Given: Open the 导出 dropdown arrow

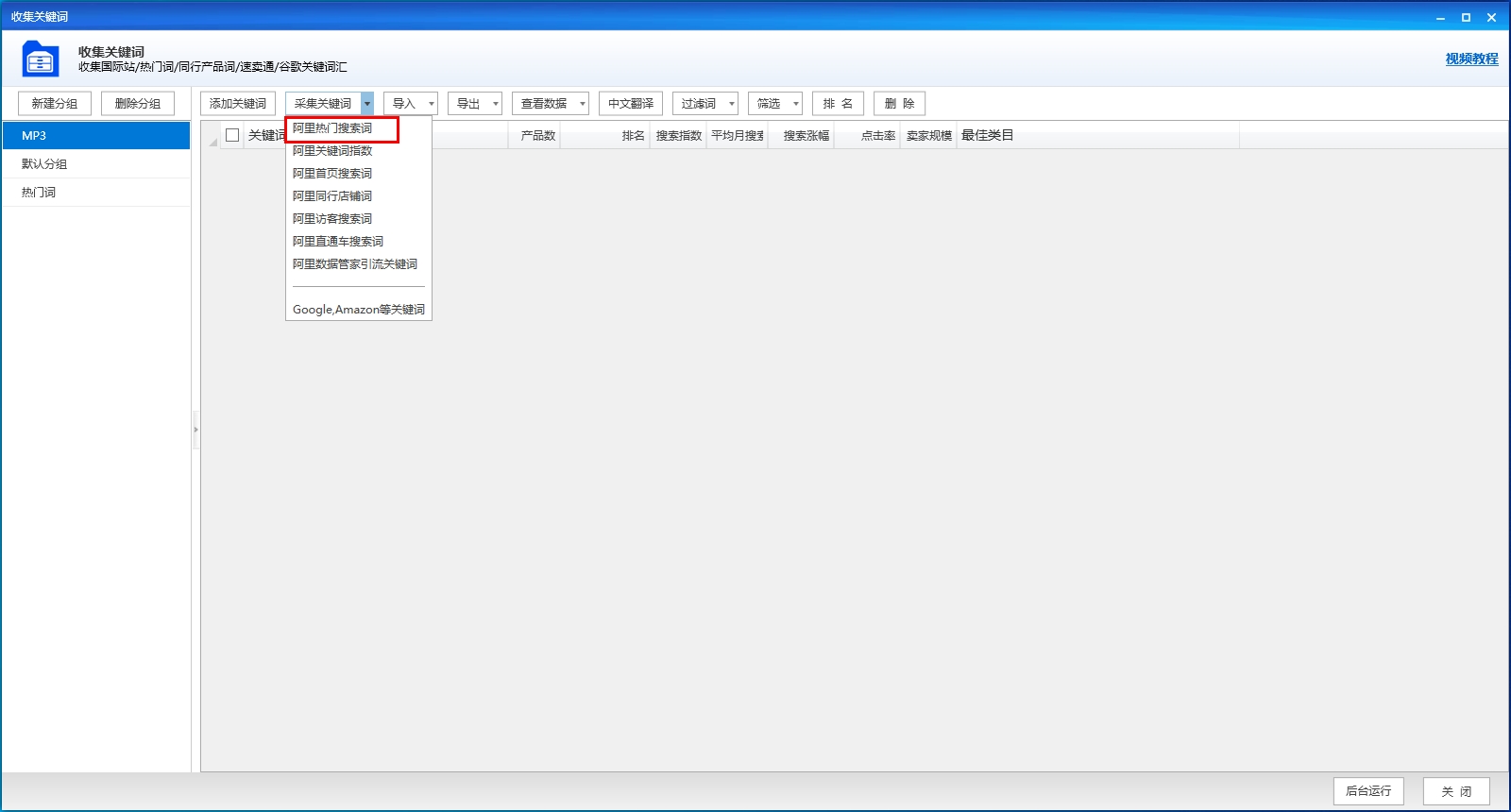Looking at the screenshot, I should tap(495, 104).
